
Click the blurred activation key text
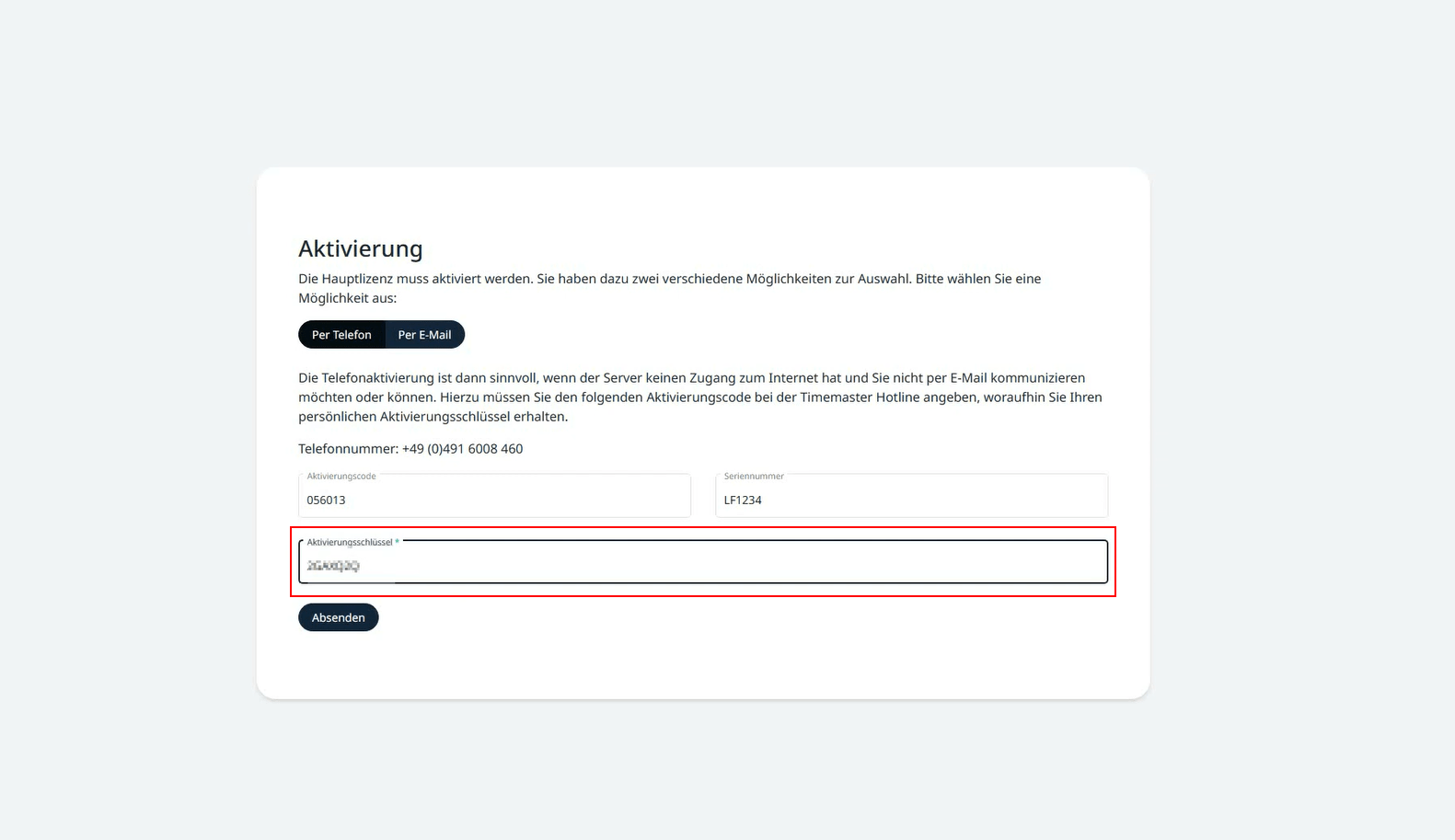pyautogui.click(x=333, y=566)
